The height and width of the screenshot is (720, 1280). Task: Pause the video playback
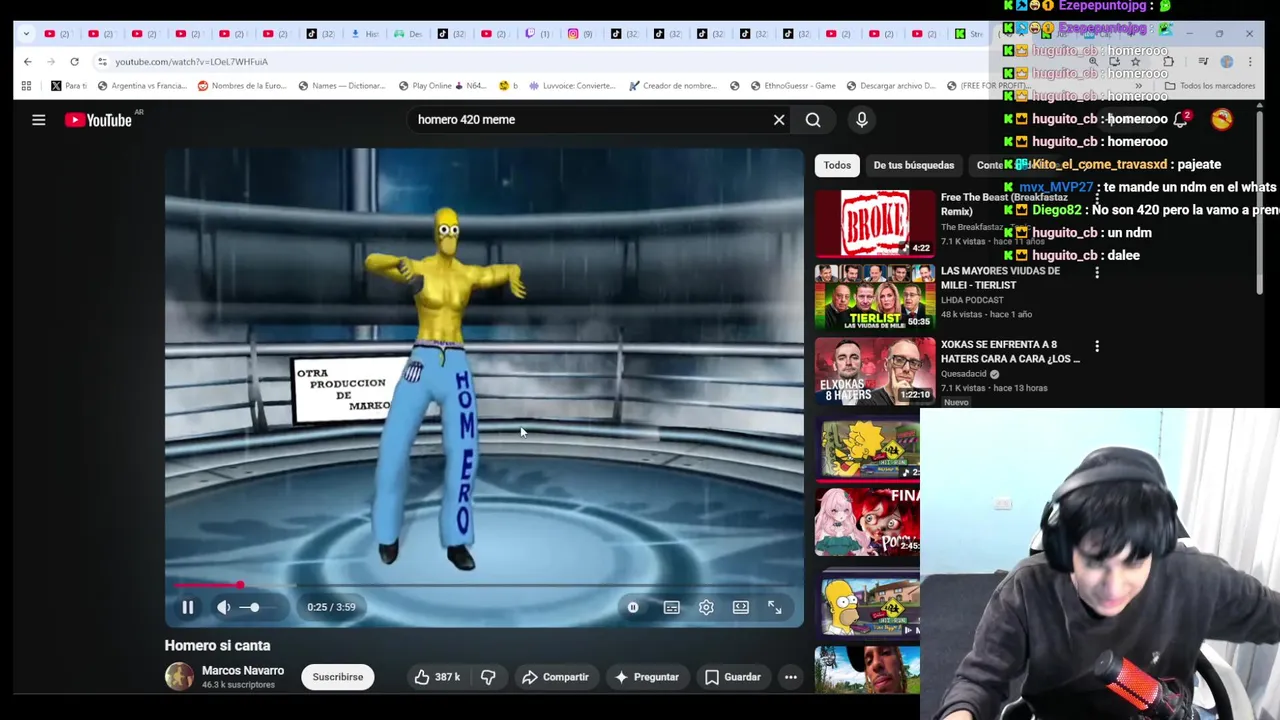click(x=187, y=607)
